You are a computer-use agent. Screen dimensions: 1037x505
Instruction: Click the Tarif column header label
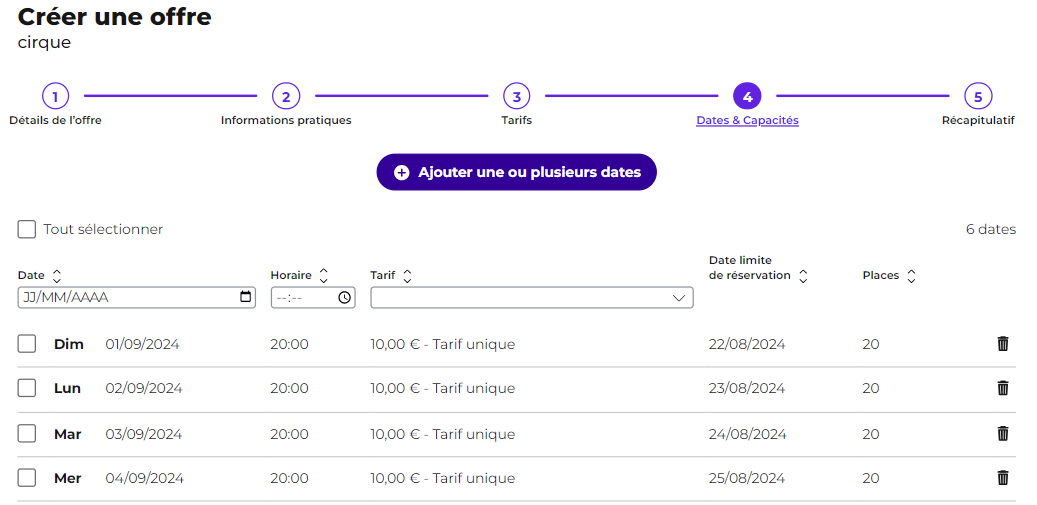click(x=382, y=276)
